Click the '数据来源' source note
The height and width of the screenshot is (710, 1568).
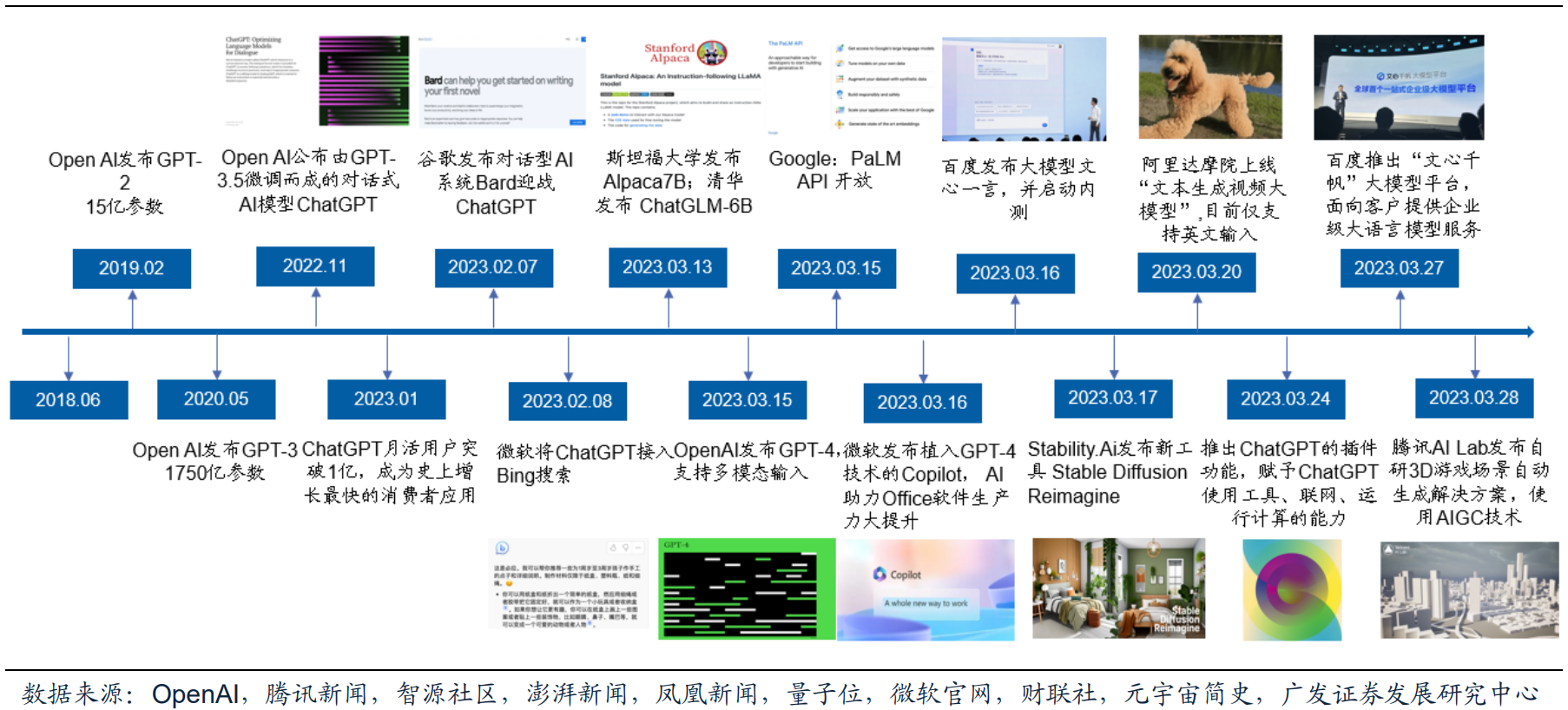tap(73, 694)
